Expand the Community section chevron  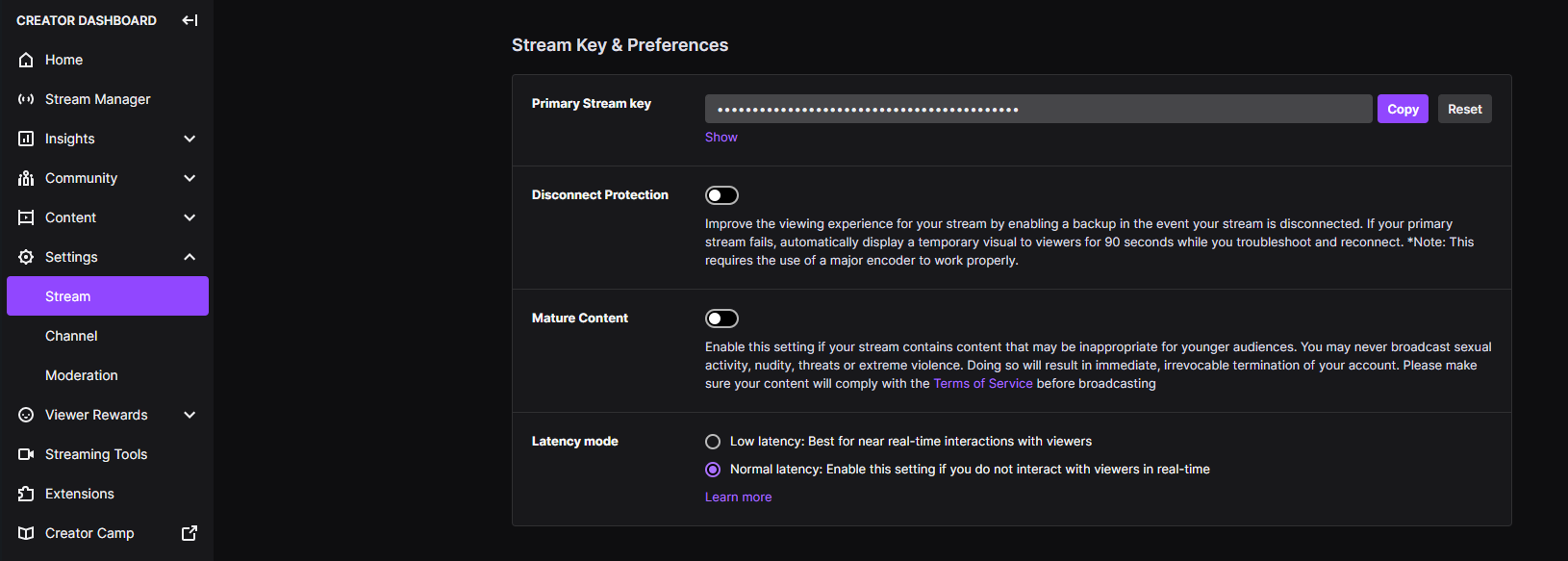(x=190, y=178)
